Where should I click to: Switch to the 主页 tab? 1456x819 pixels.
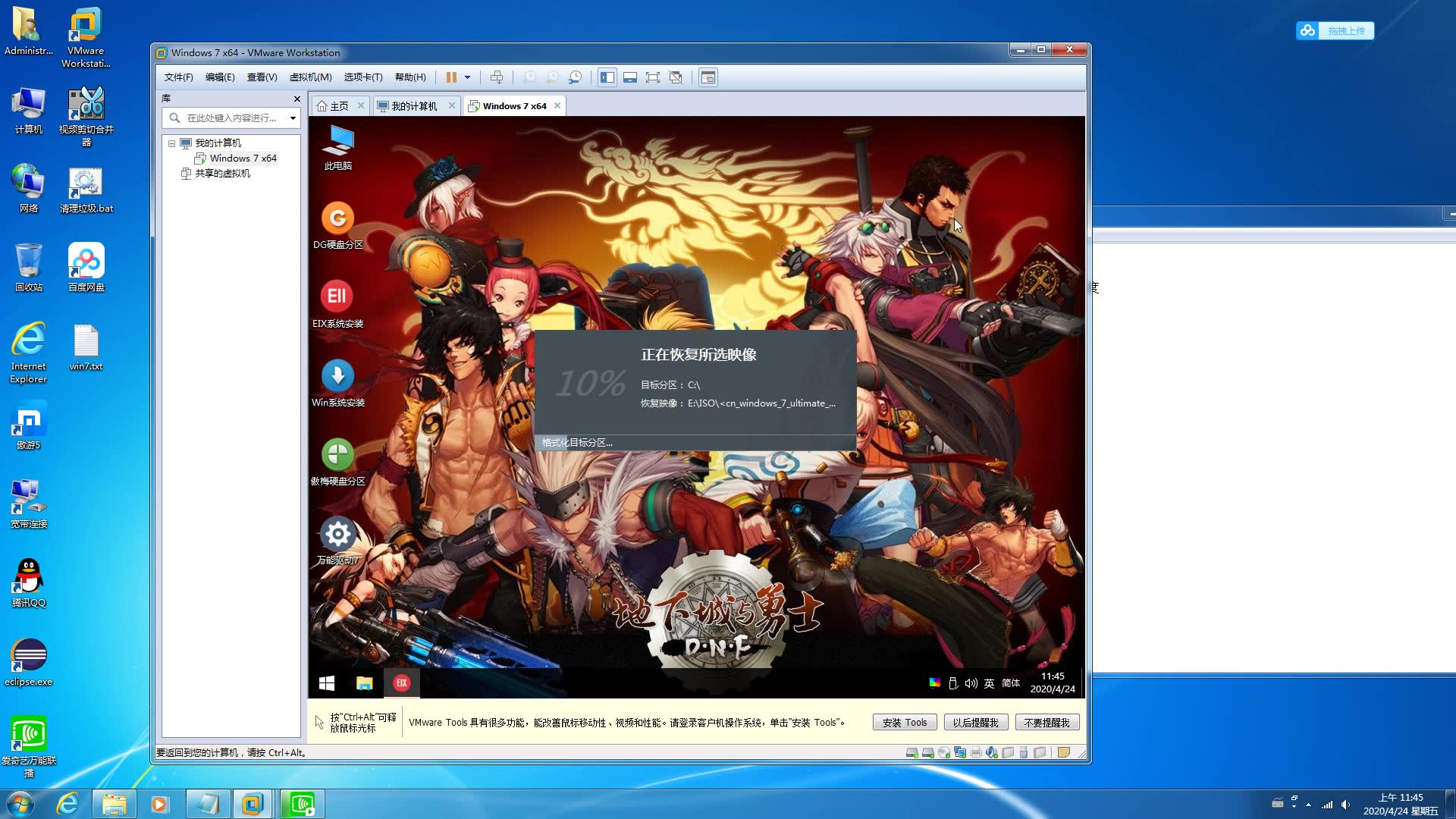click(338, 105)
